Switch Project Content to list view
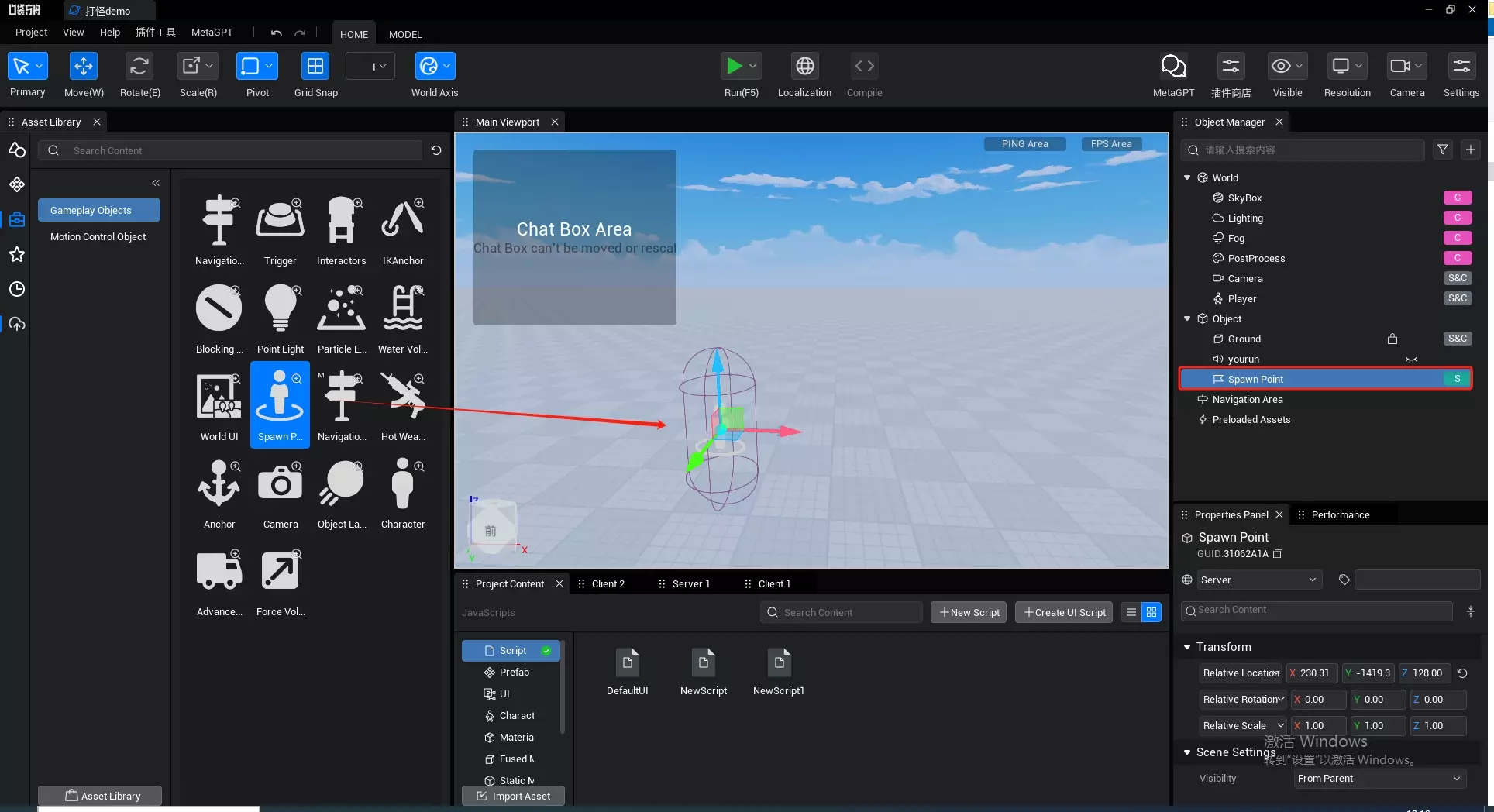Image resolution: width=1494 pixels, height=812 pixels. click(x=1131, y=612)
